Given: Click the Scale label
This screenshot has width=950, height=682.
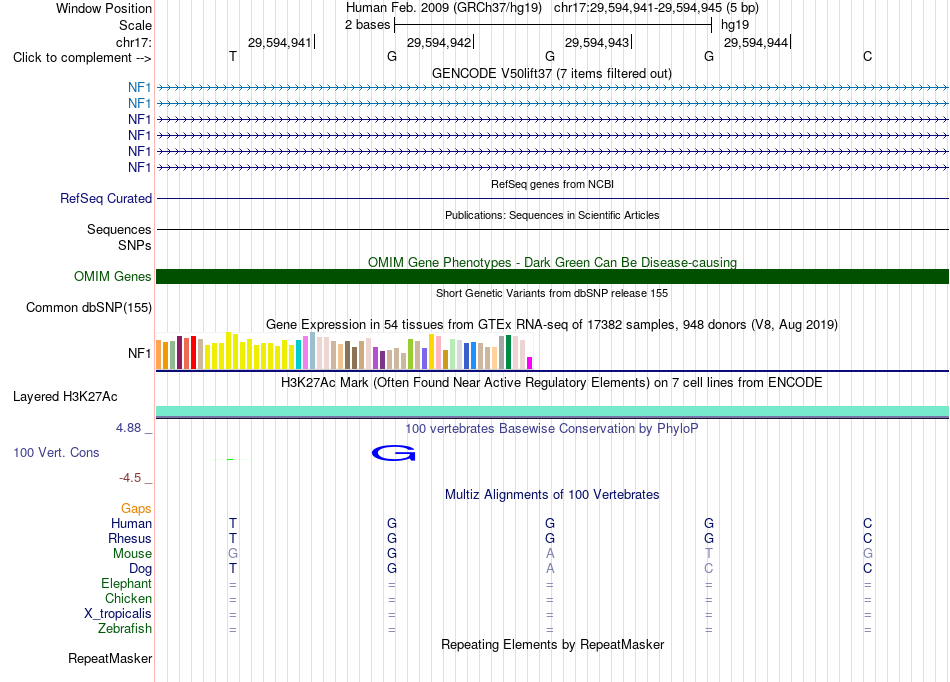Looking at the screenshot, I should (x=135, y=25).
